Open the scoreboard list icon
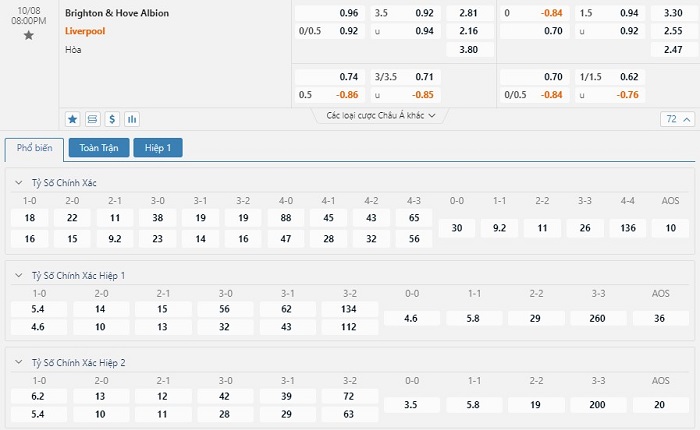700x430 pixels. [93, 118]
